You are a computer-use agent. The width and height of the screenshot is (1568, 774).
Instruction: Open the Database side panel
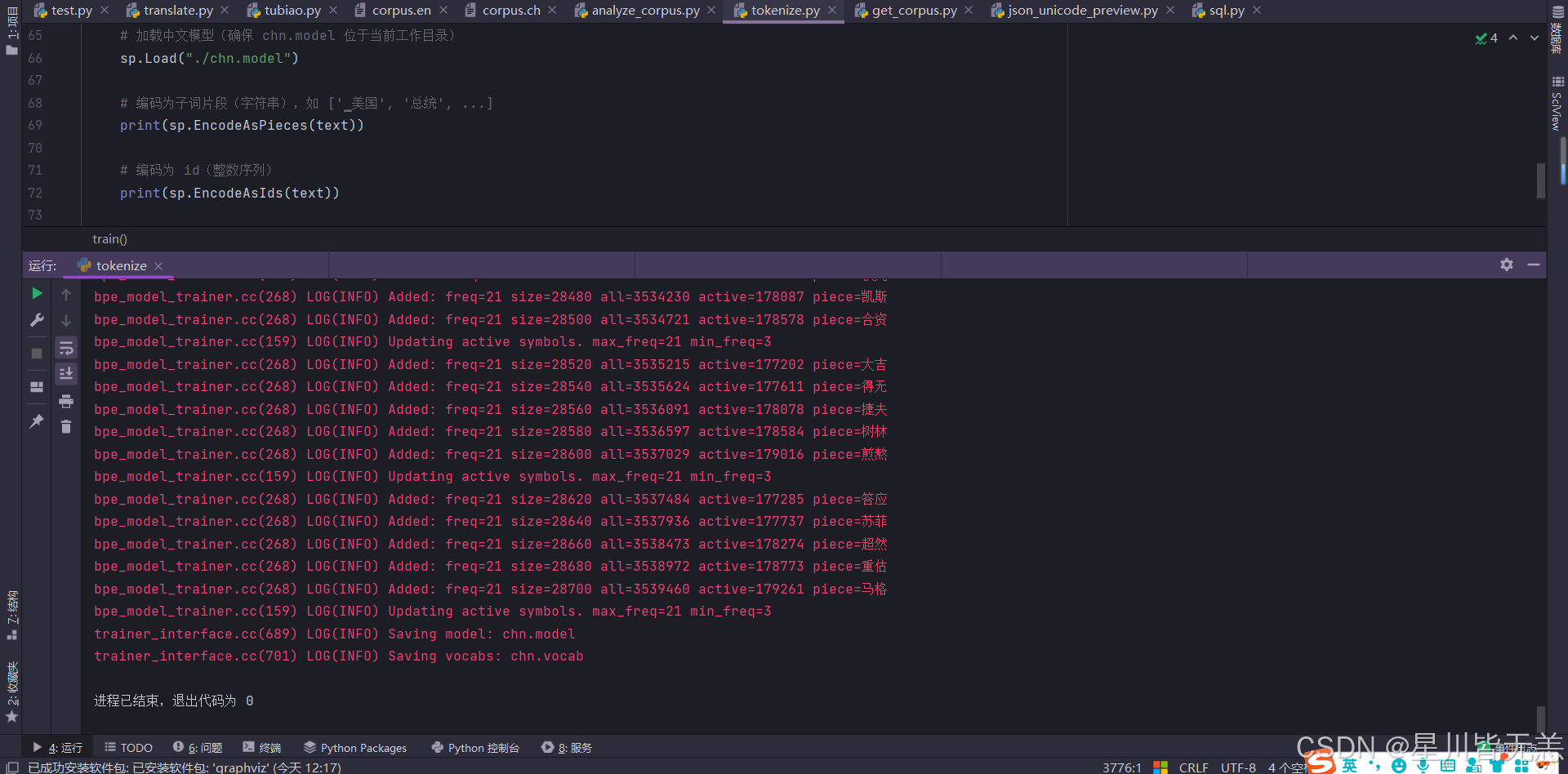pos(1557,29)
